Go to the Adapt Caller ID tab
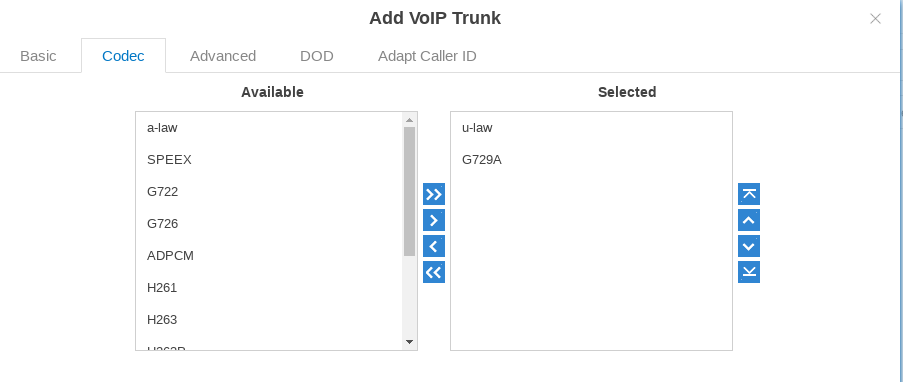 427,56
